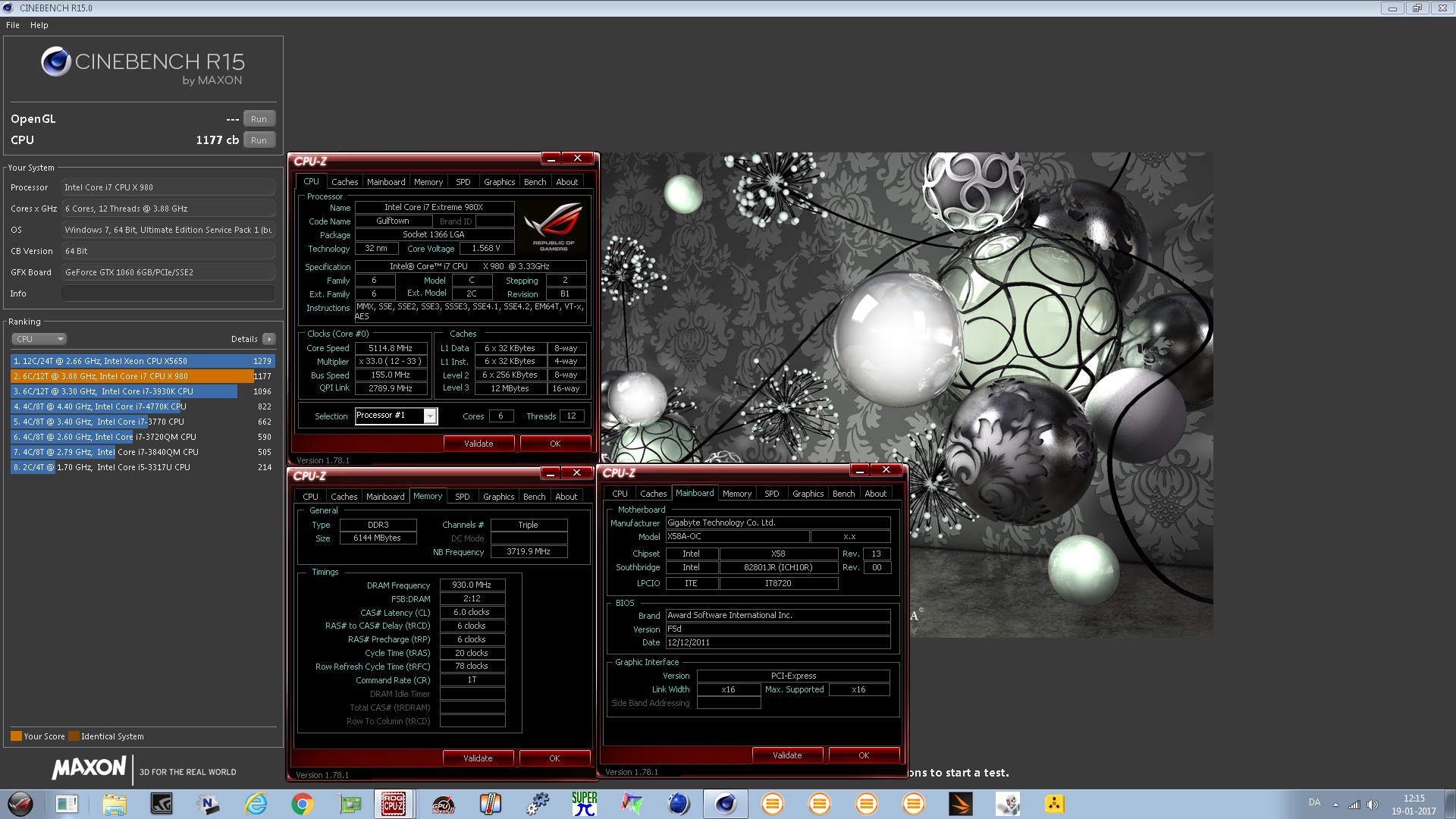Screen dimensions: 1456x819
Task: Switch to Caches tab in CPU-Z CPU window
Action: (344, 182)
